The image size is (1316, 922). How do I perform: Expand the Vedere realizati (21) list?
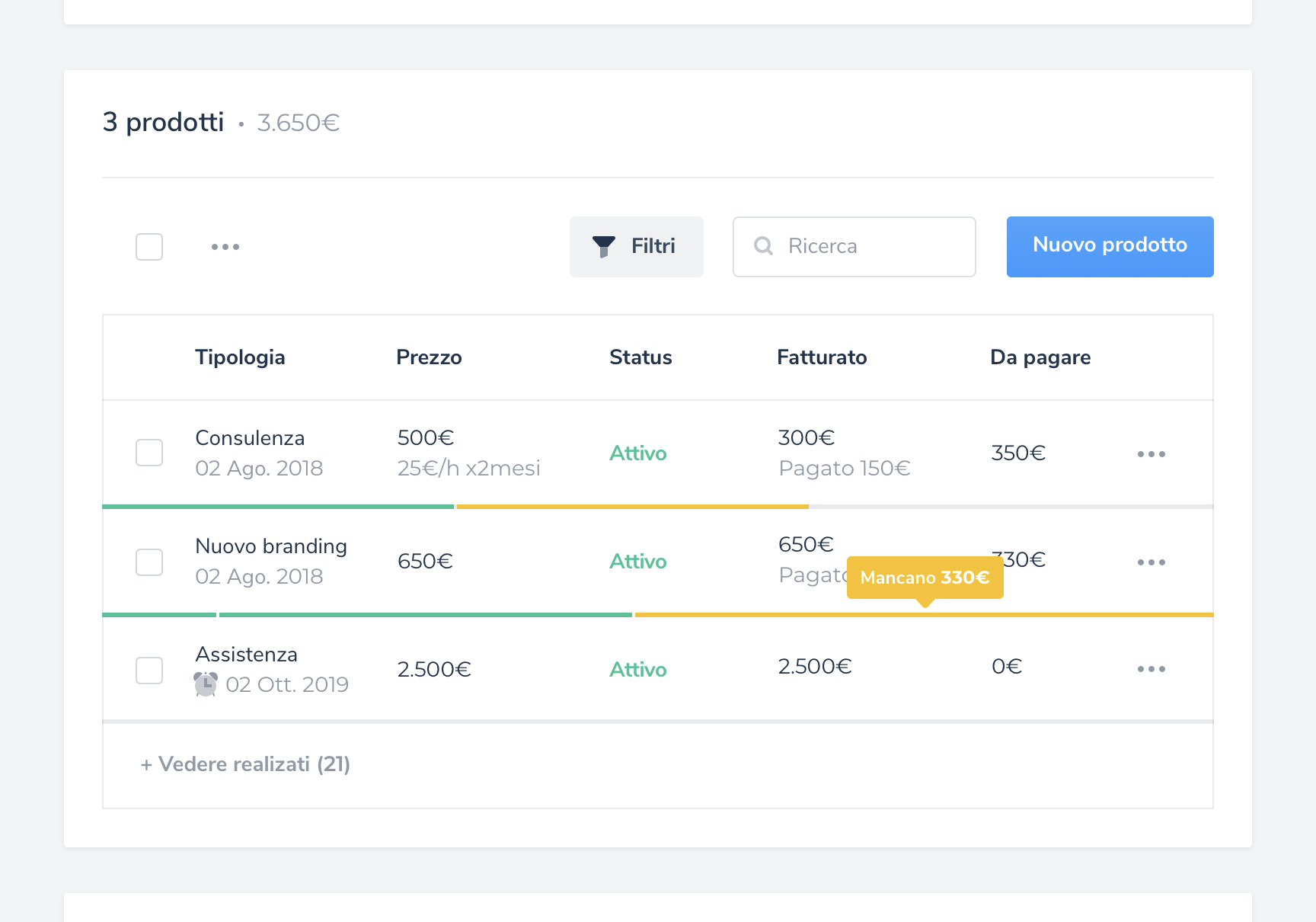click(x=245, y=764)
